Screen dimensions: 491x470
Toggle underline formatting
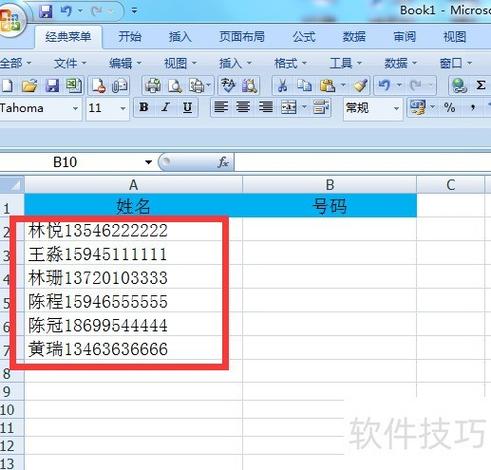[x=187, y=107]
